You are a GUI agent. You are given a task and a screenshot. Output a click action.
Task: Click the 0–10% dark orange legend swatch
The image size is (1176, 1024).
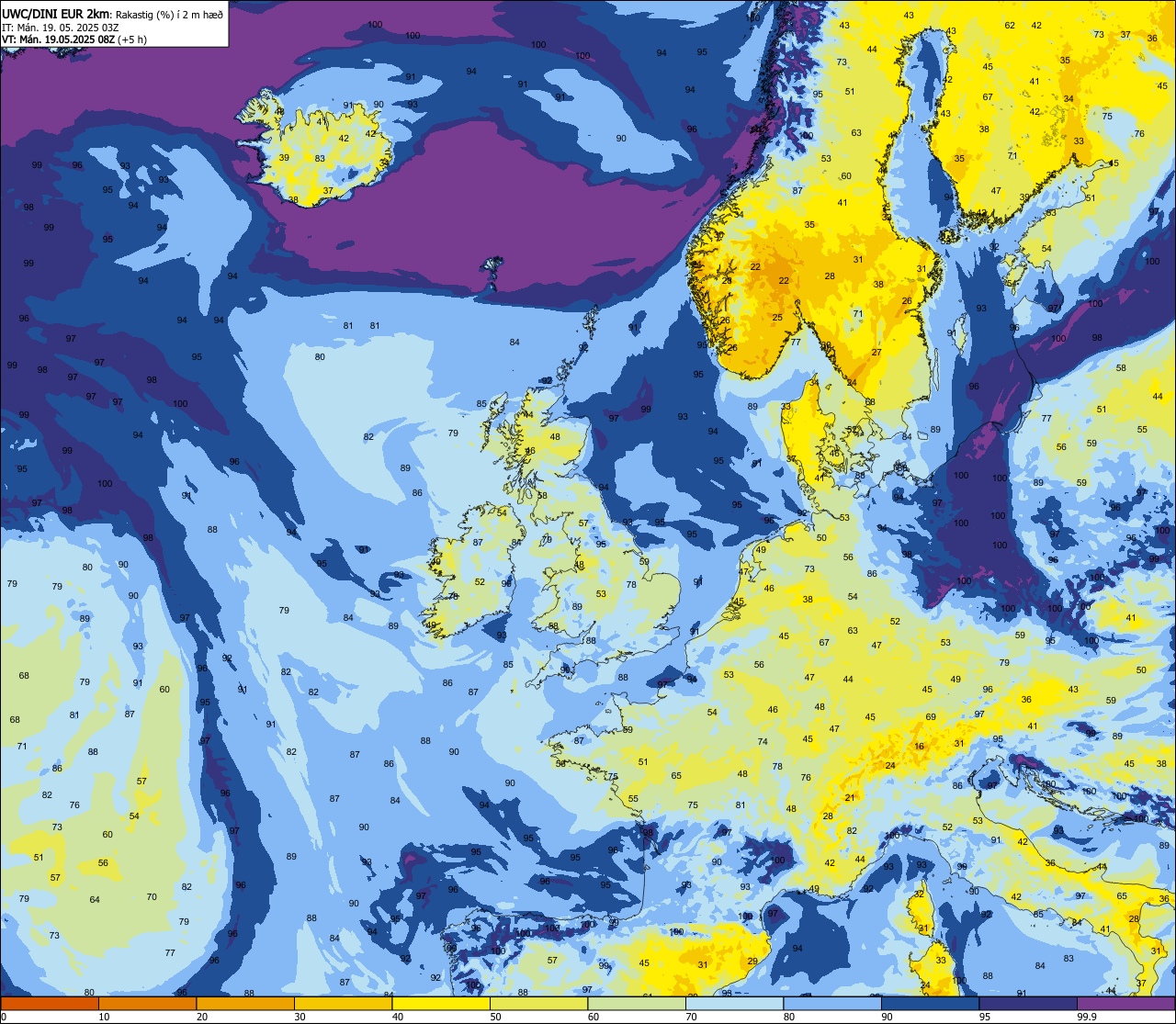coord(50,1004)
